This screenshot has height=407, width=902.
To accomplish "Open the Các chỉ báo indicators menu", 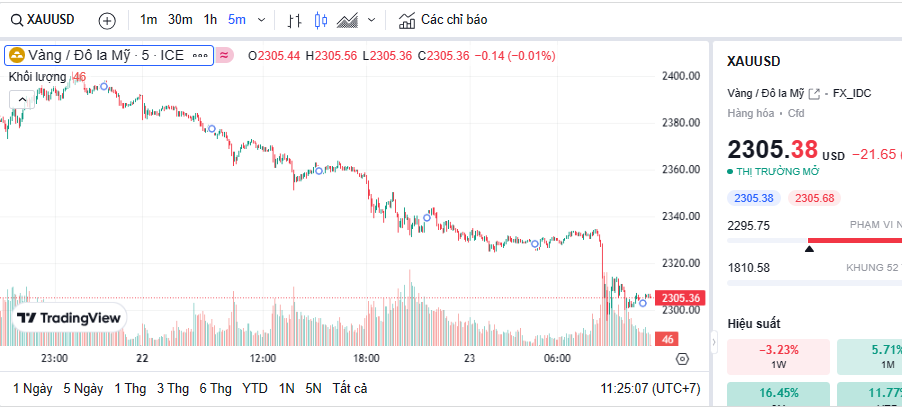I will pos(442,20).
